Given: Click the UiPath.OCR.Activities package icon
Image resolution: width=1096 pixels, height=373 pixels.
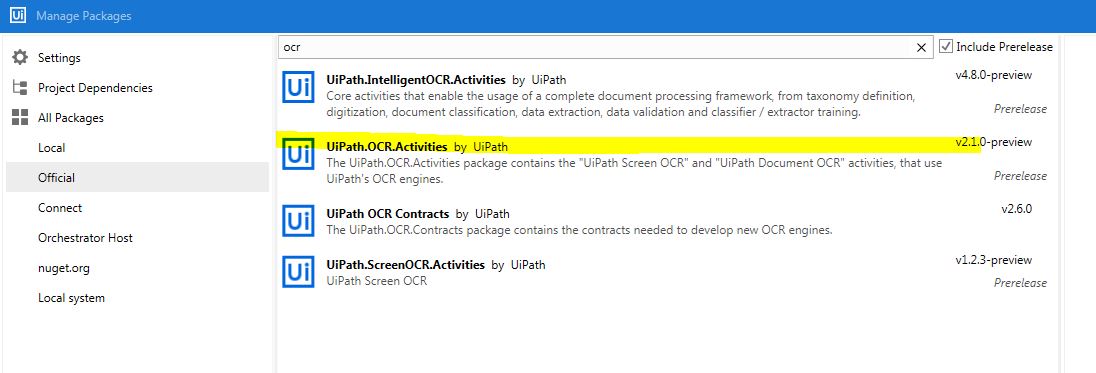Looking at the screenshot, I should (x=298, y=154).
